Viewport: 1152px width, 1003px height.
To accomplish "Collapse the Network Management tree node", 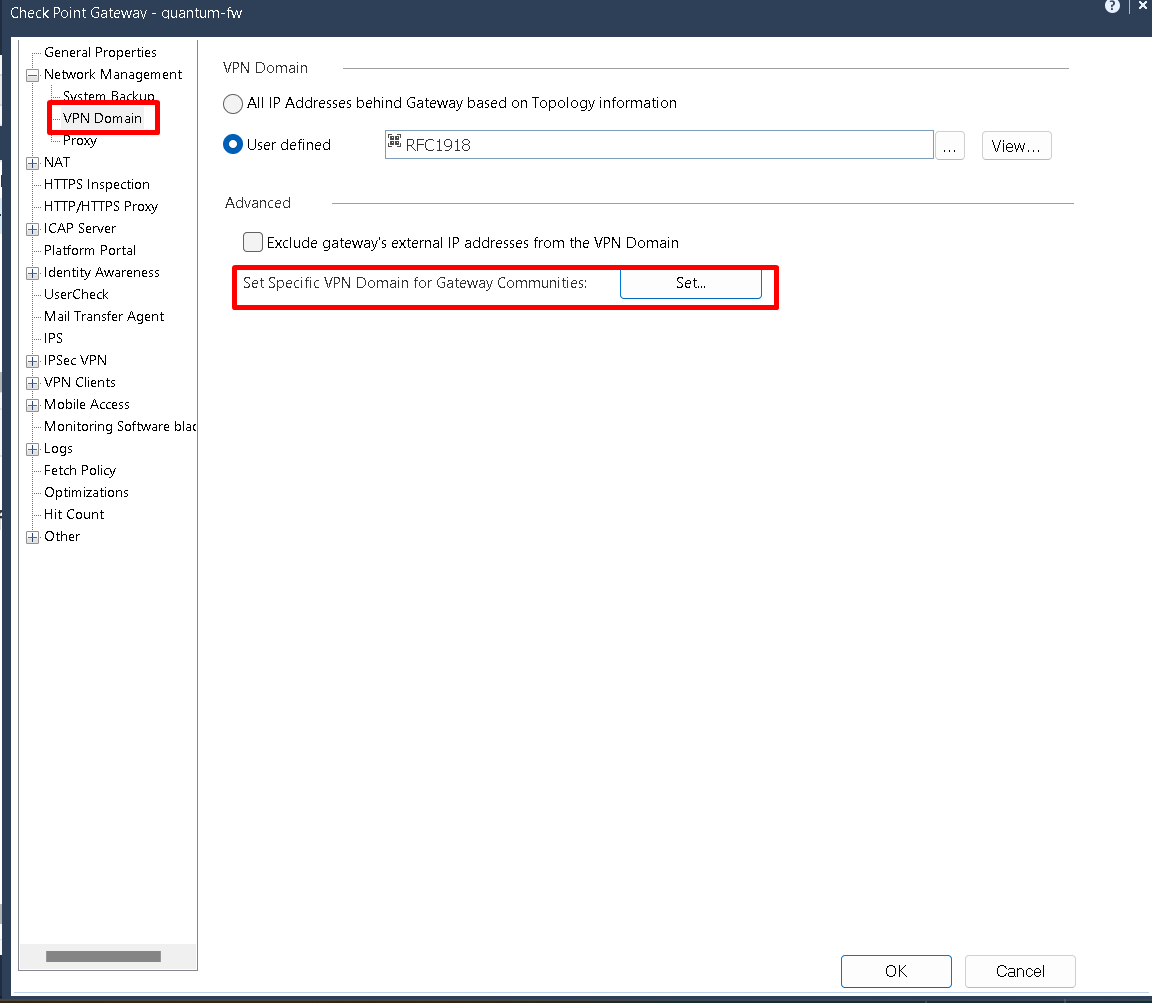I will point(32,75).
